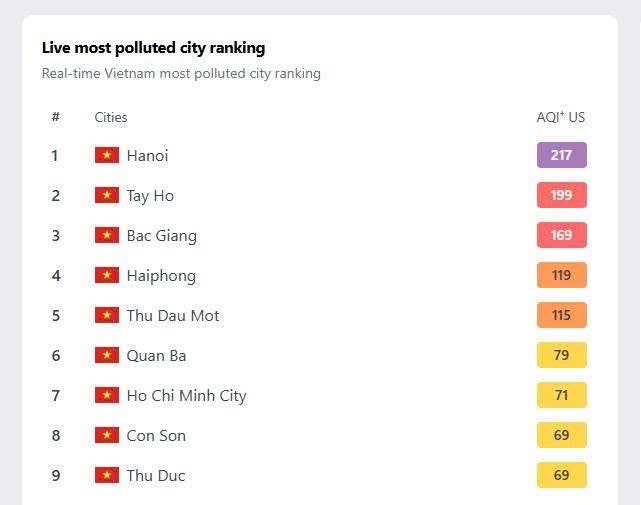Click the flag icon next to Quan Ba
Screen dimensions: 641x505
click(x=107, y=355)
